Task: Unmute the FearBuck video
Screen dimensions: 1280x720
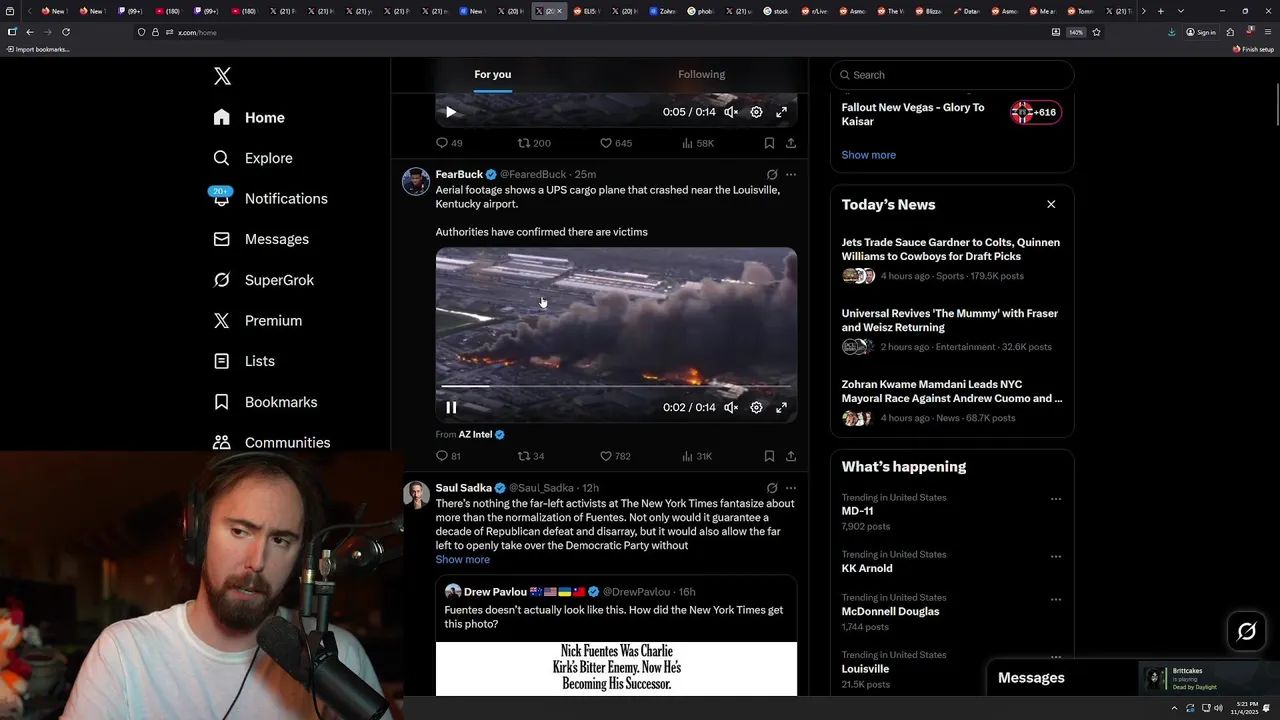Action: tap(731, 407)
